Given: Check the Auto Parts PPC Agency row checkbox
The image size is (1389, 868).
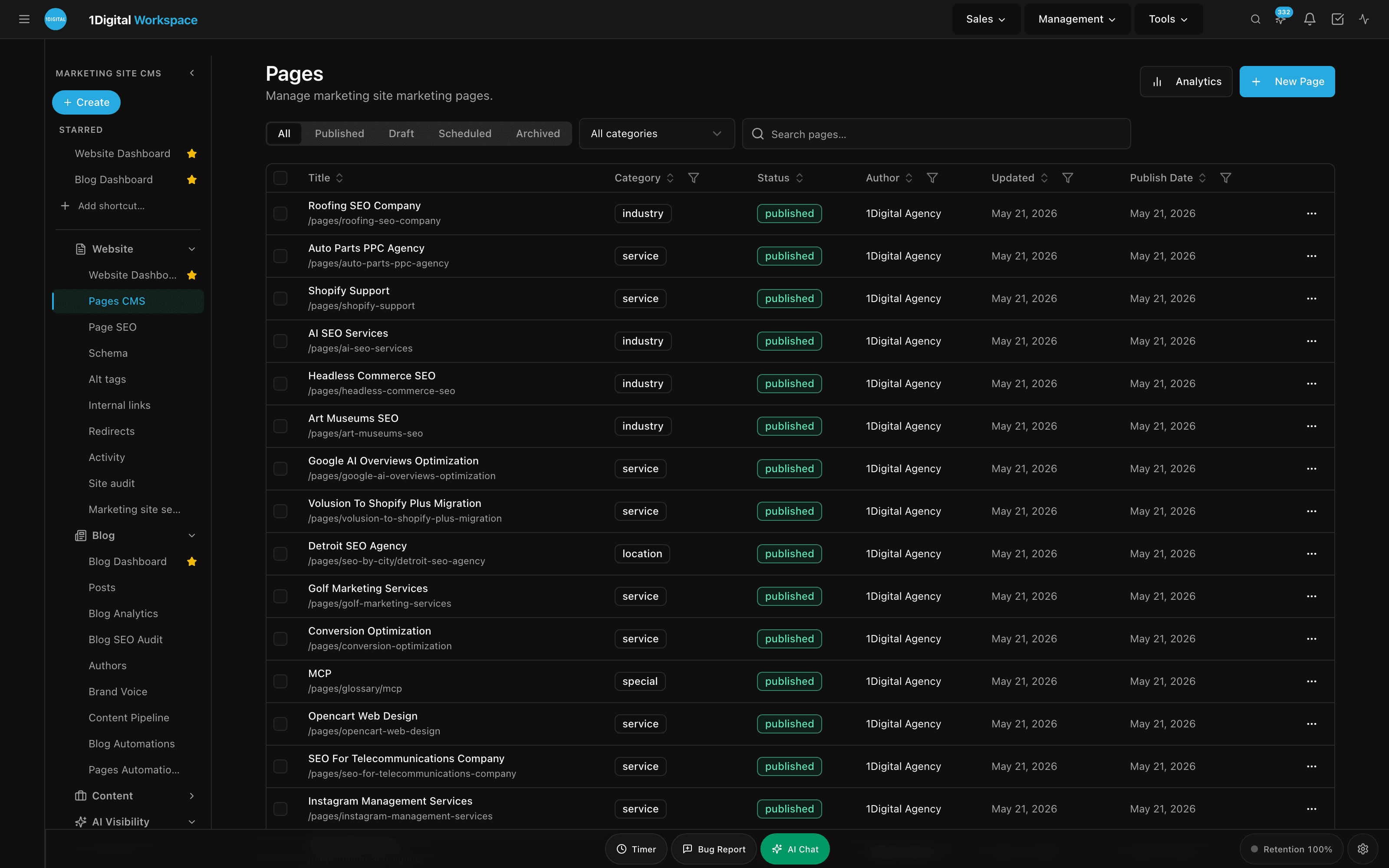Looking at the screenshot, I should [280, 256].
